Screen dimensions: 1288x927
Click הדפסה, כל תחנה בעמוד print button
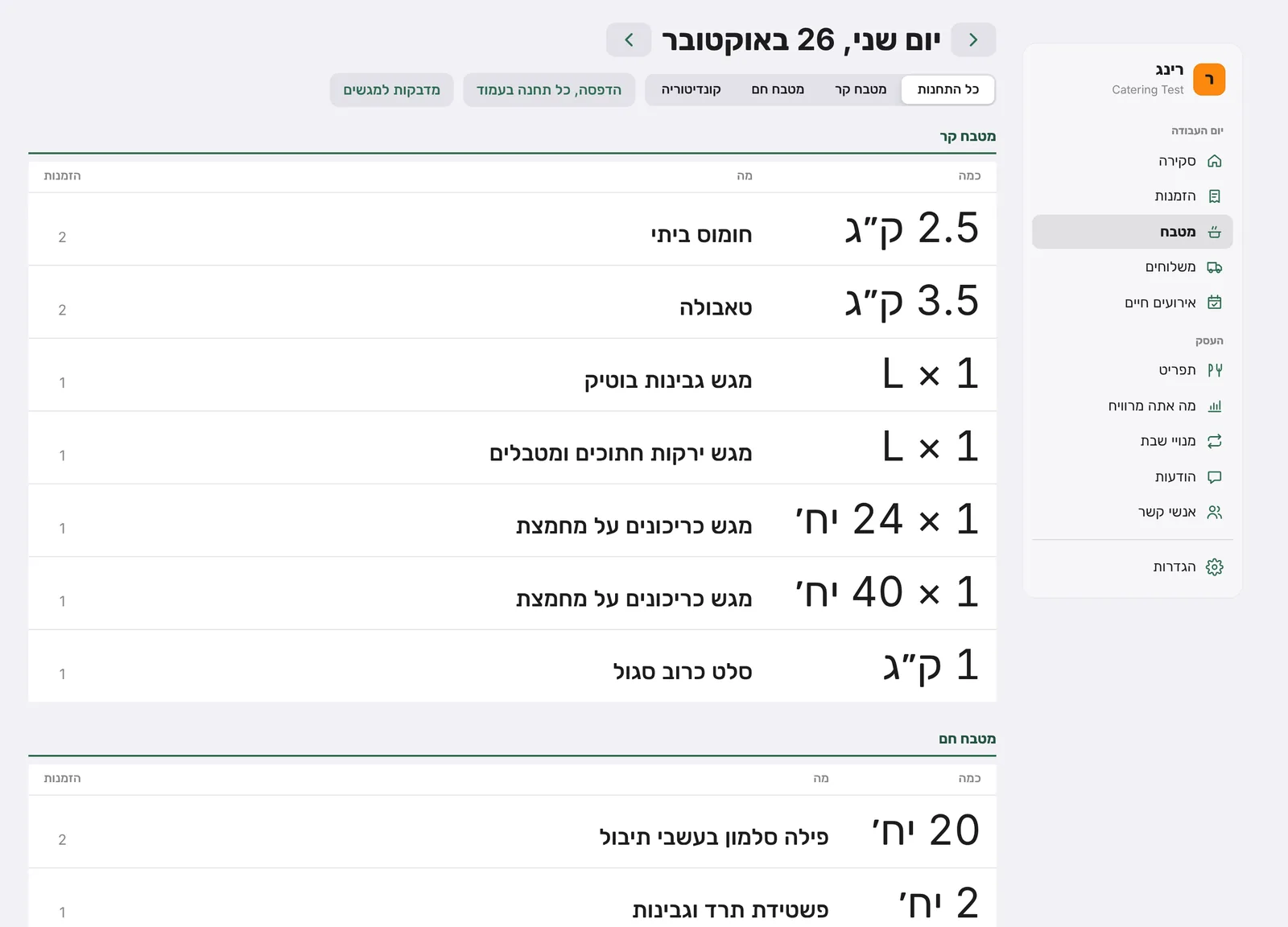click(549, 90)
